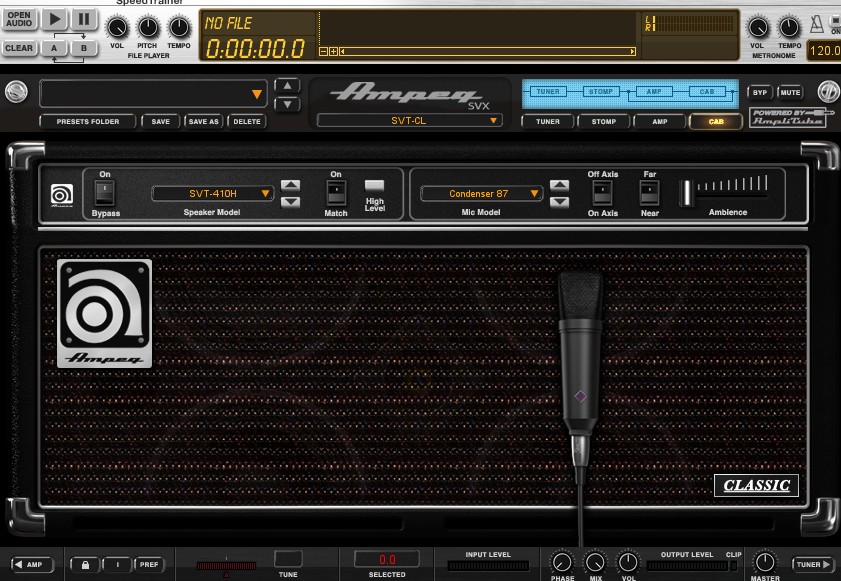Click the file player TEMPO knob

pos(179,27)
